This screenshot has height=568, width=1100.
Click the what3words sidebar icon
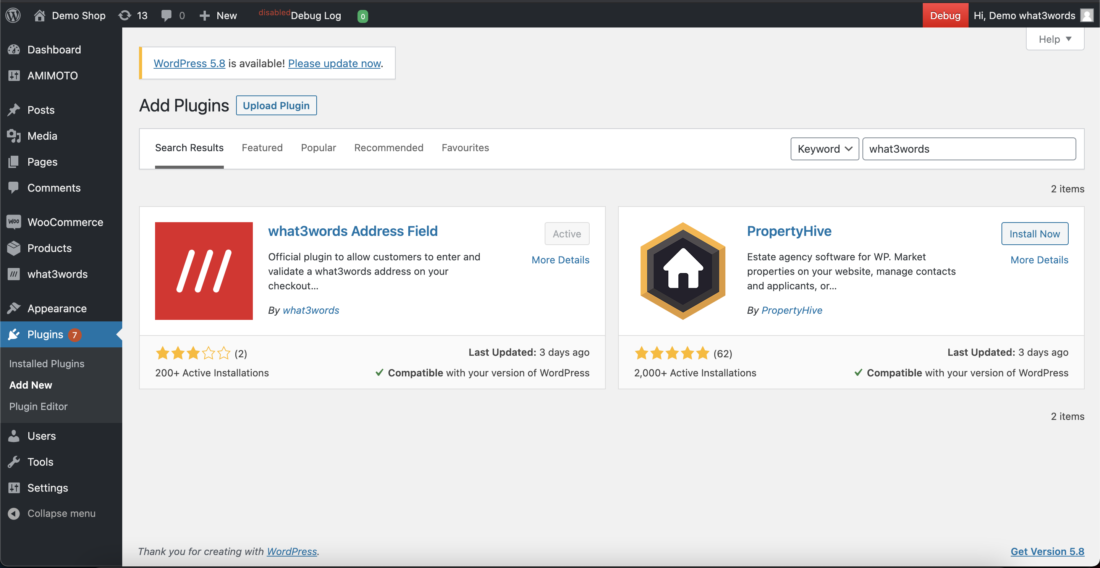click(x=13, y=274)
